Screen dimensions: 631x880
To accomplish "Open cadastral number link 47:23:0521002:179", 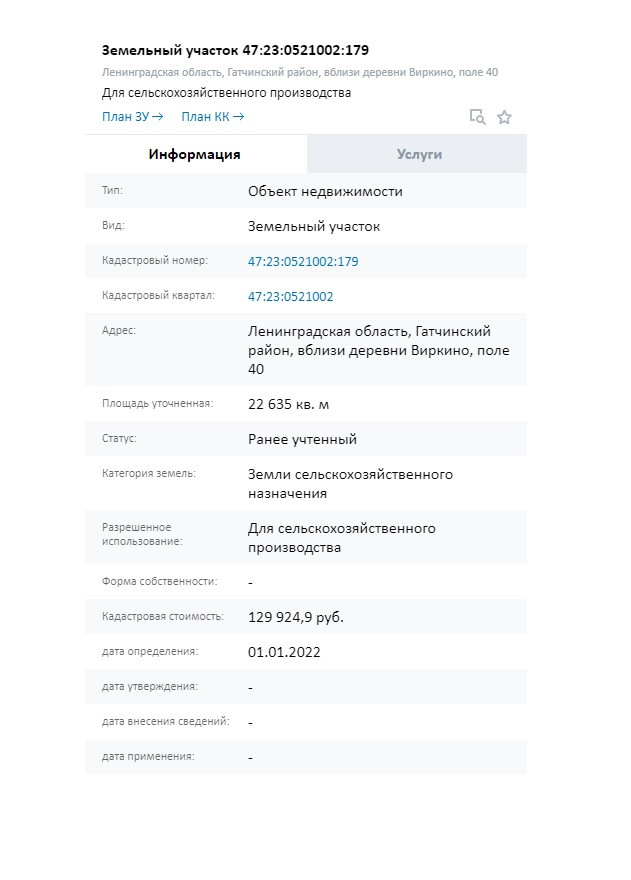I will tap(303, 262).
